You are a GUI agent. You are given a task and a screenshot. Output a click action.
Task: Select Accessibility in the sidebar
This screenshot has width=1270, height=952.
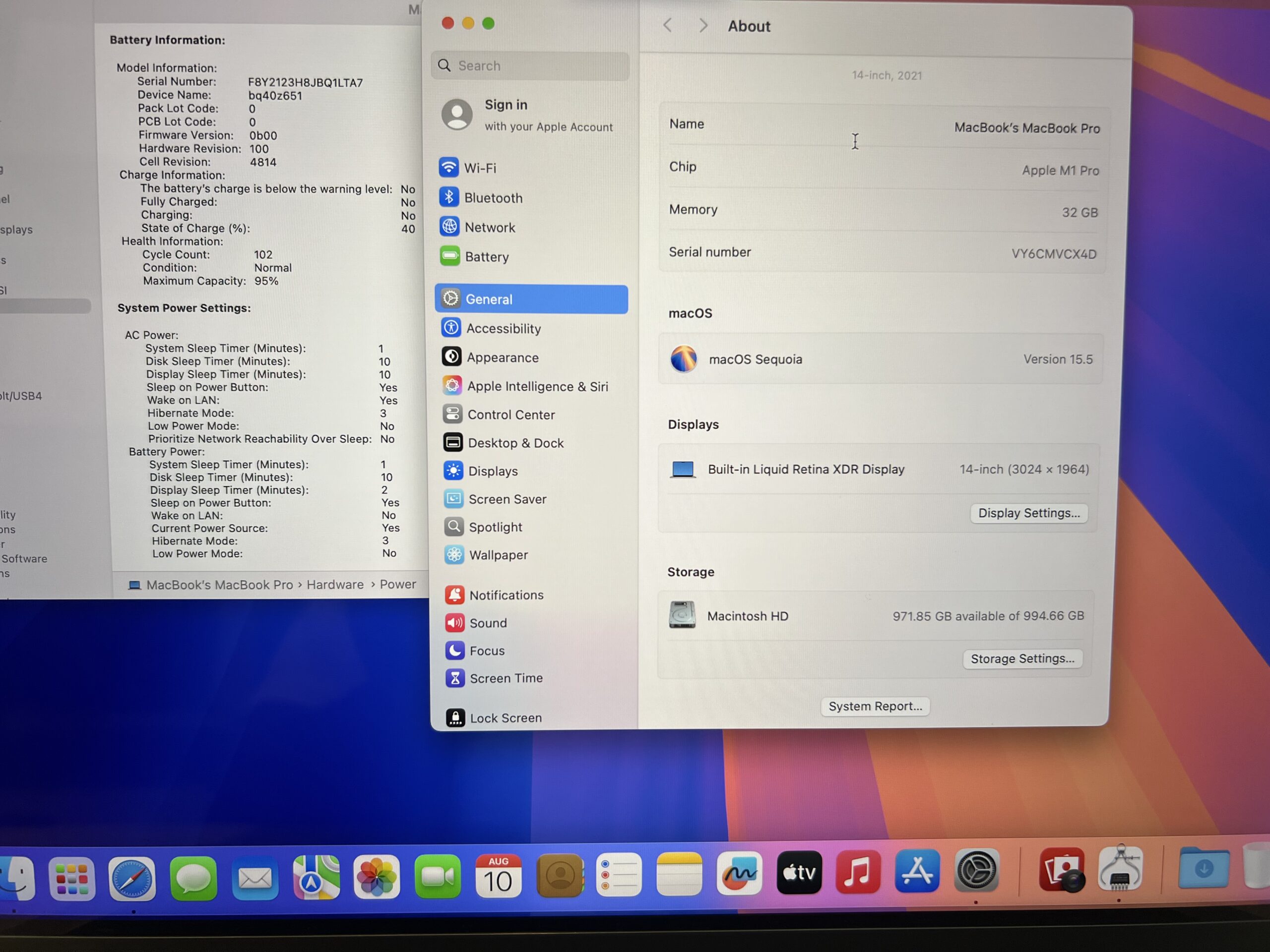point(503,328)
